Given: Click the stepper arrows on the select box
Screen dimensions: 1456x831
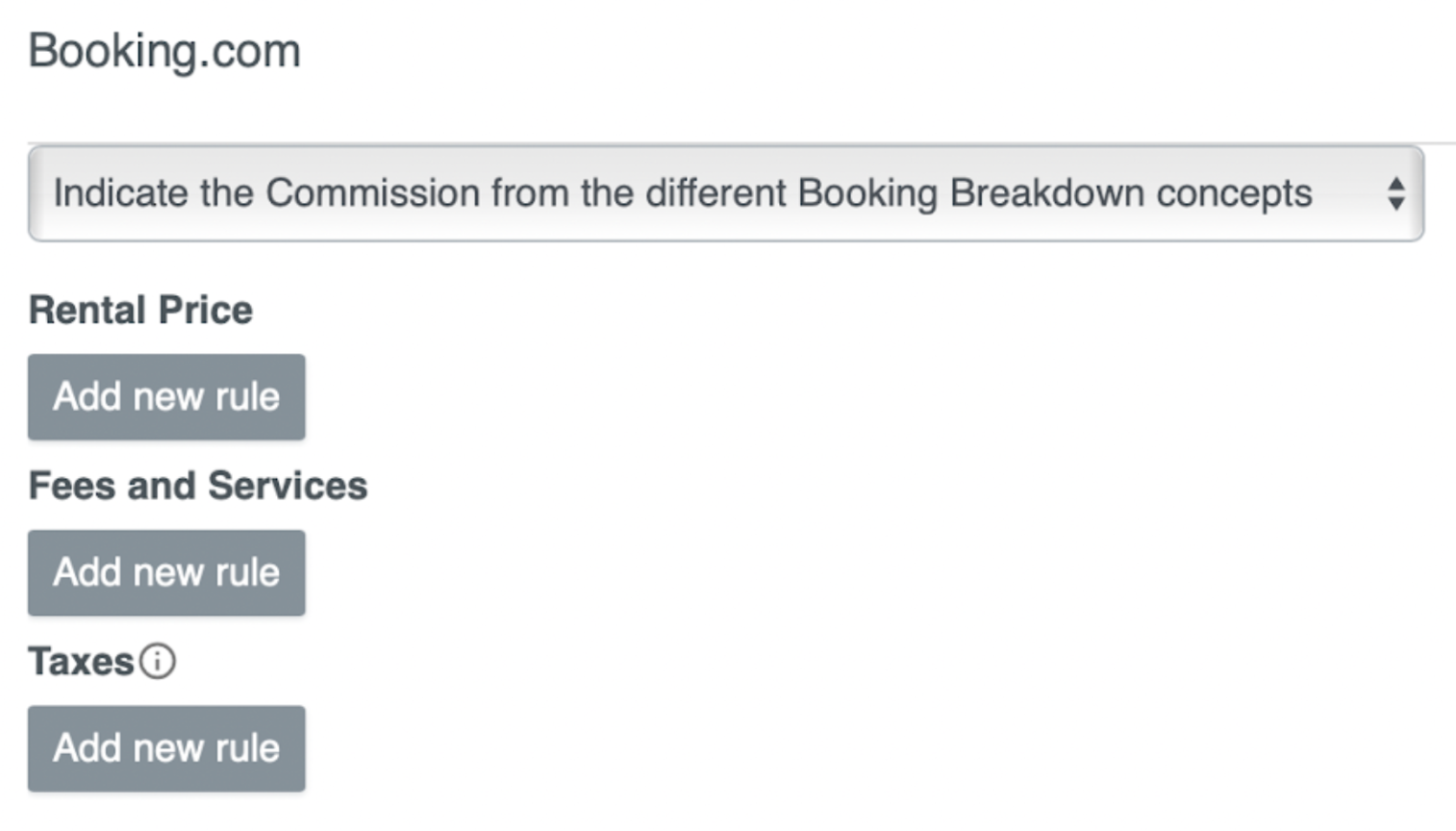Looking at the screenshot, I should pos(1395,193).
